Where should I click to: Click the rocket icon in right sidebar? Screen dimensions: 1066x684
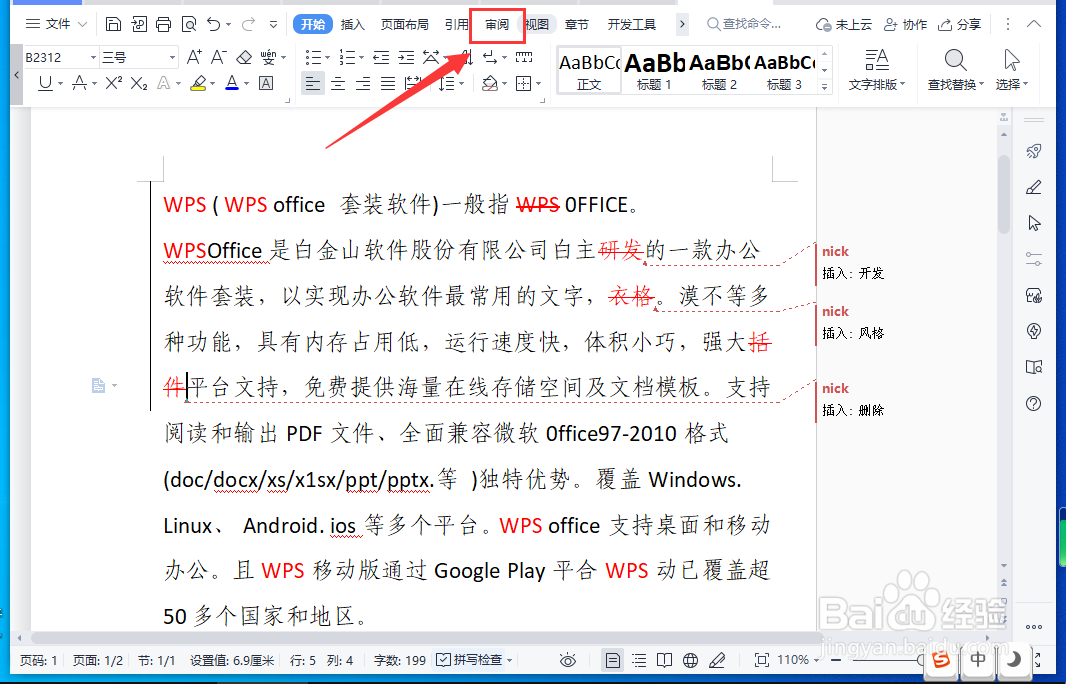(x=1033, y=151)
